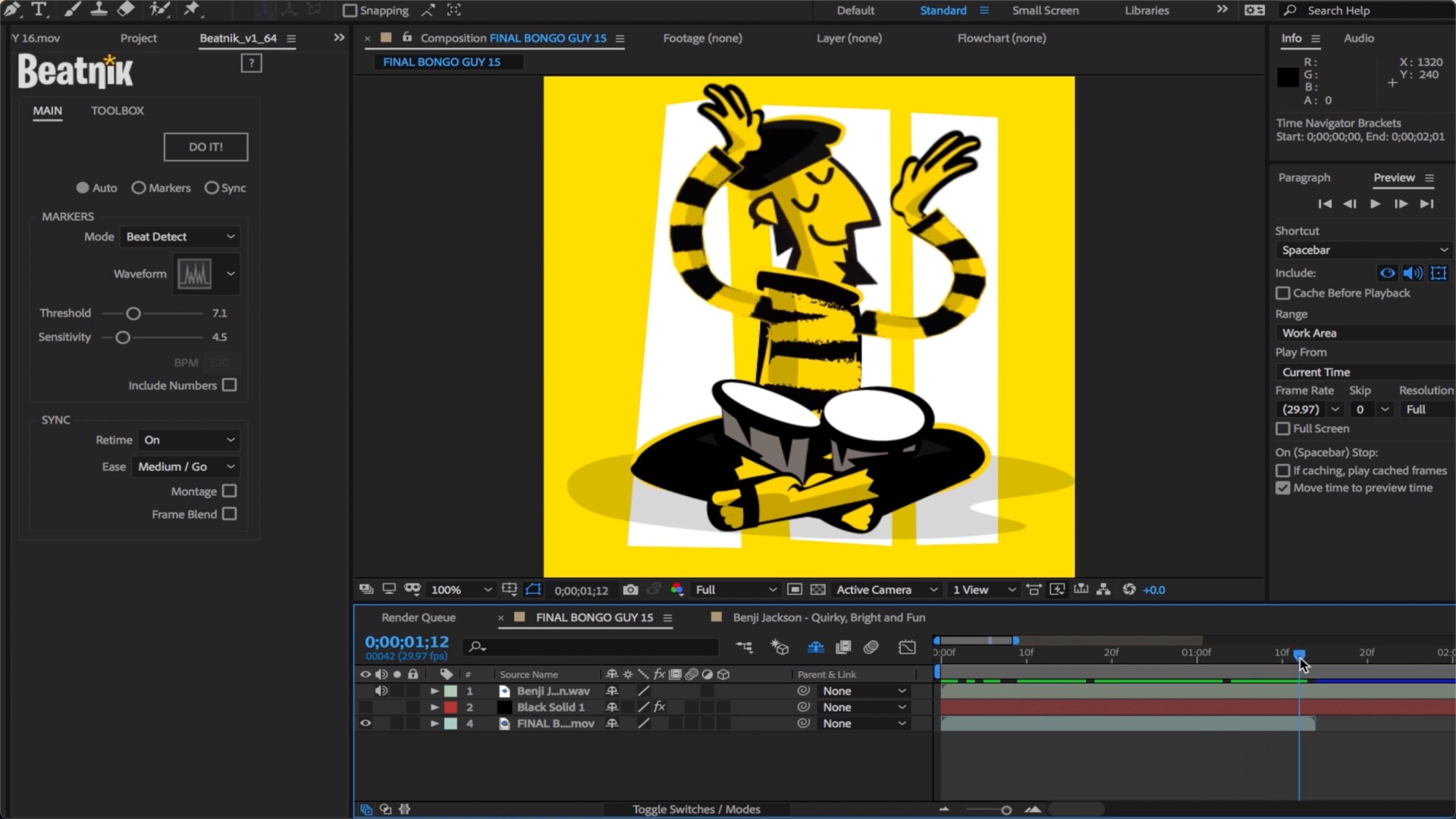The image size is (1456, 819).
Task: Play the preview with play button
Action: click(x=1375, y=203)
